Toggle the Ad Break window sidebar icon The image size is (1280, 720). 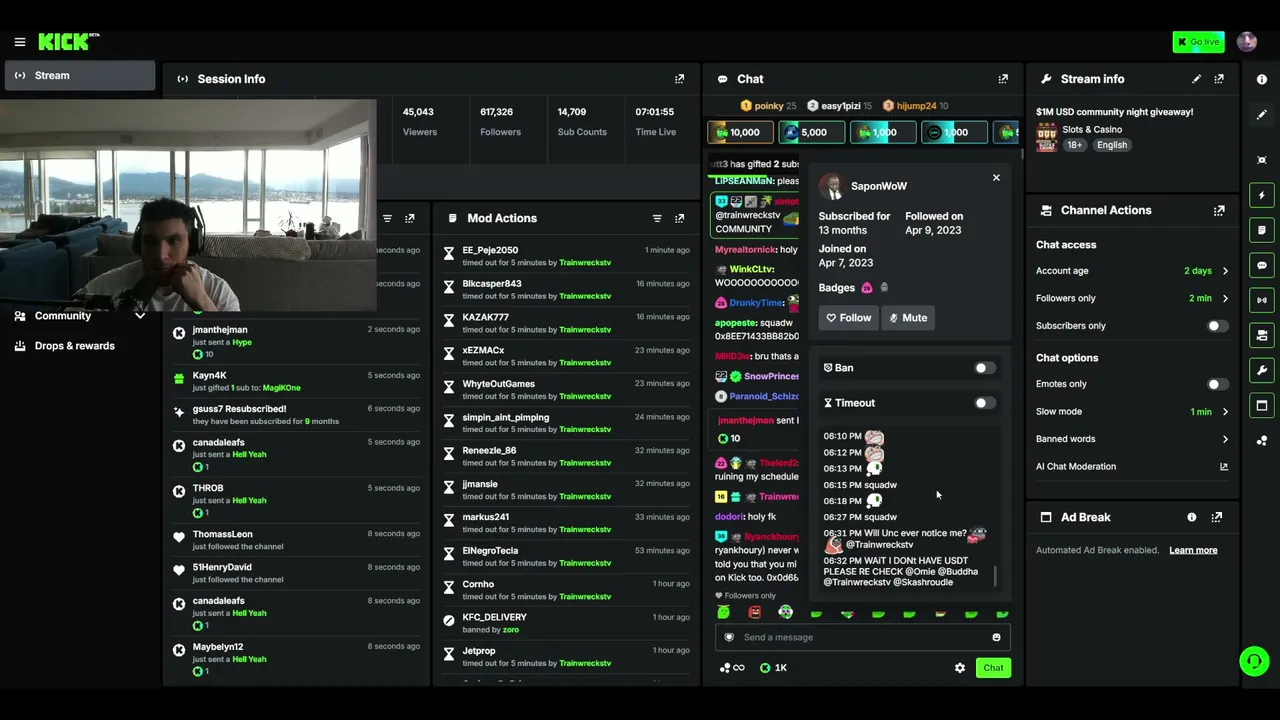pos(1262,405)
